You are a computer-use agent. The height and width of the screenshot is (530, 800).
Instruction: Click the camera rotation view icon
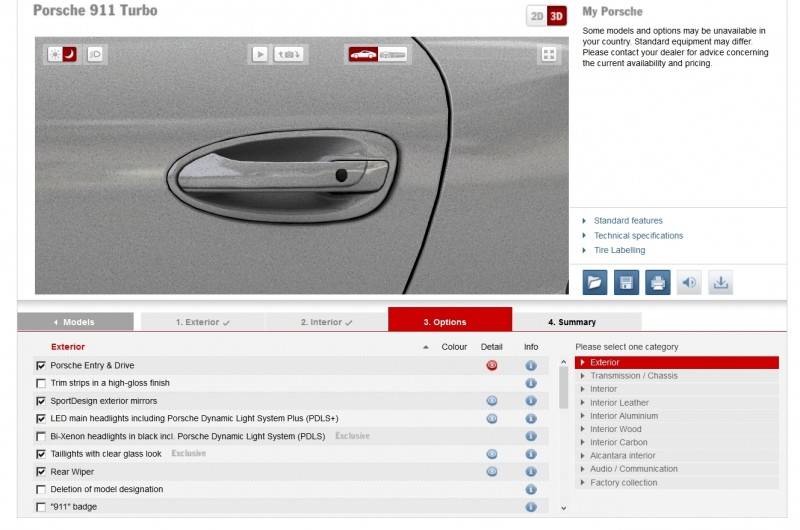tap(289, 54)
